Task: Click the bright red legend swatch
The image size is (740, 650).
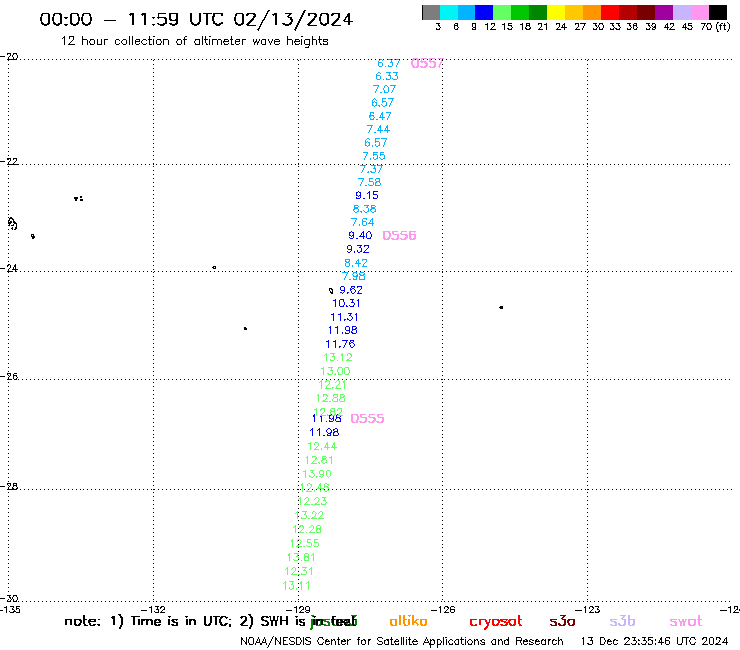Action: [610, 12]
